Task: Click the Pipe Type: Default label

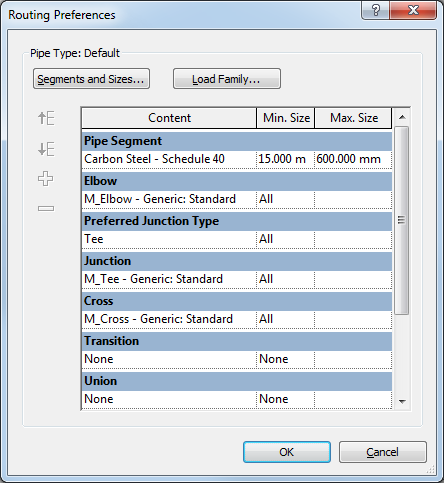Action: pos(75,53)
